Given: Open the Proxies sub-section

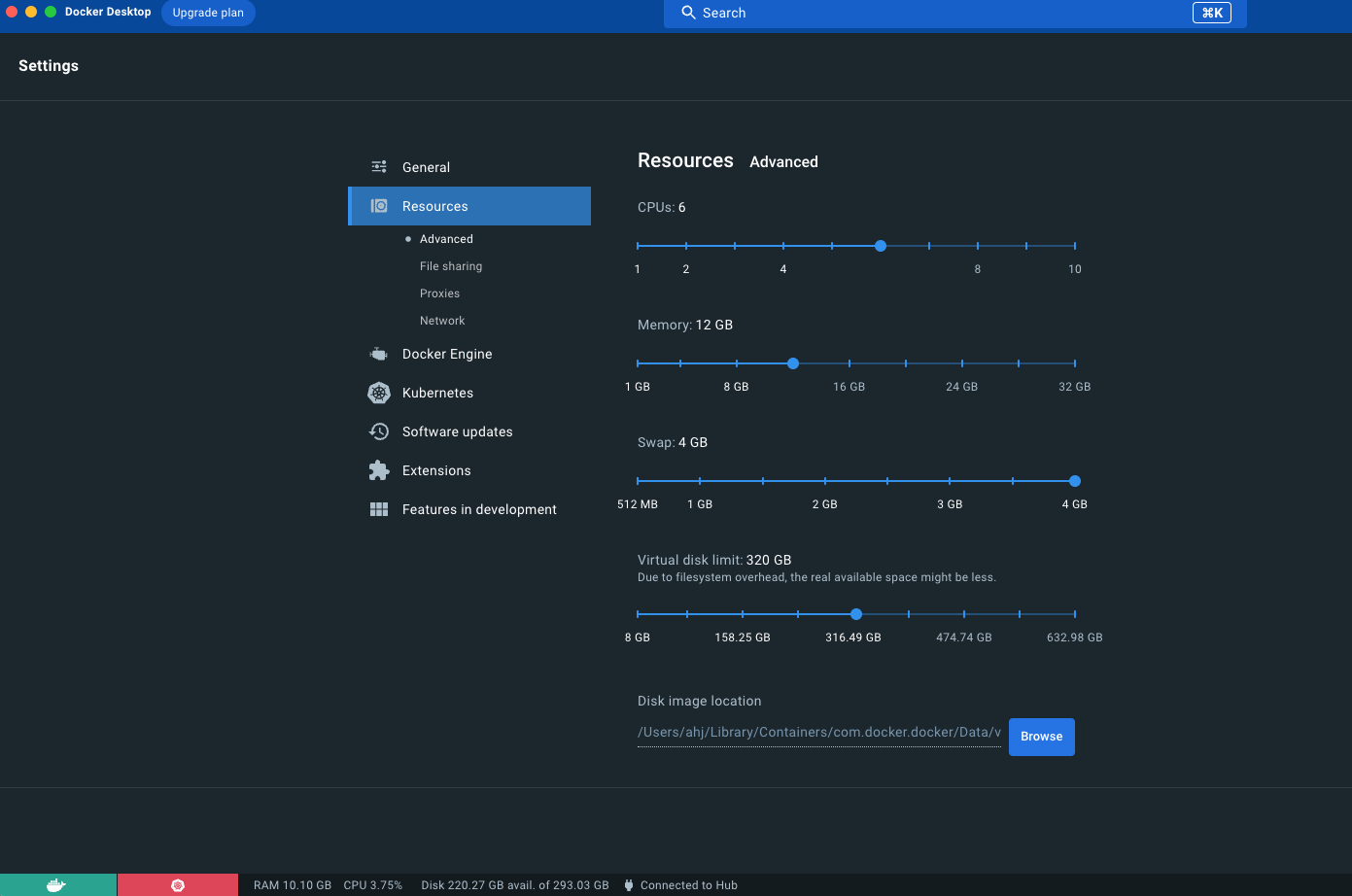Looking at the screenshot, I should 439,293.
